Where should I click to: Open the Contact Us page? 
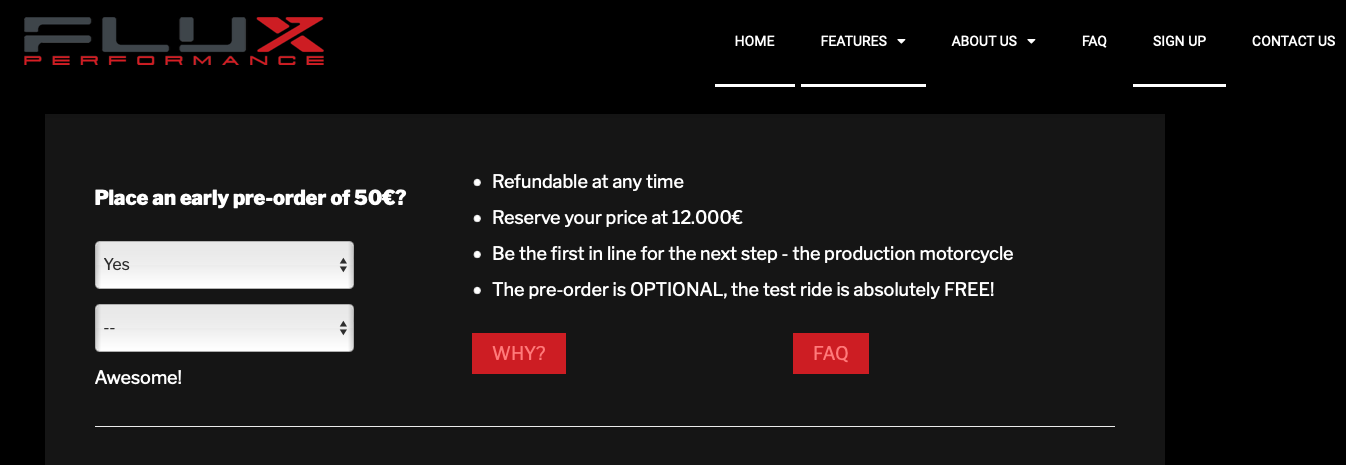coord(1293,42)
